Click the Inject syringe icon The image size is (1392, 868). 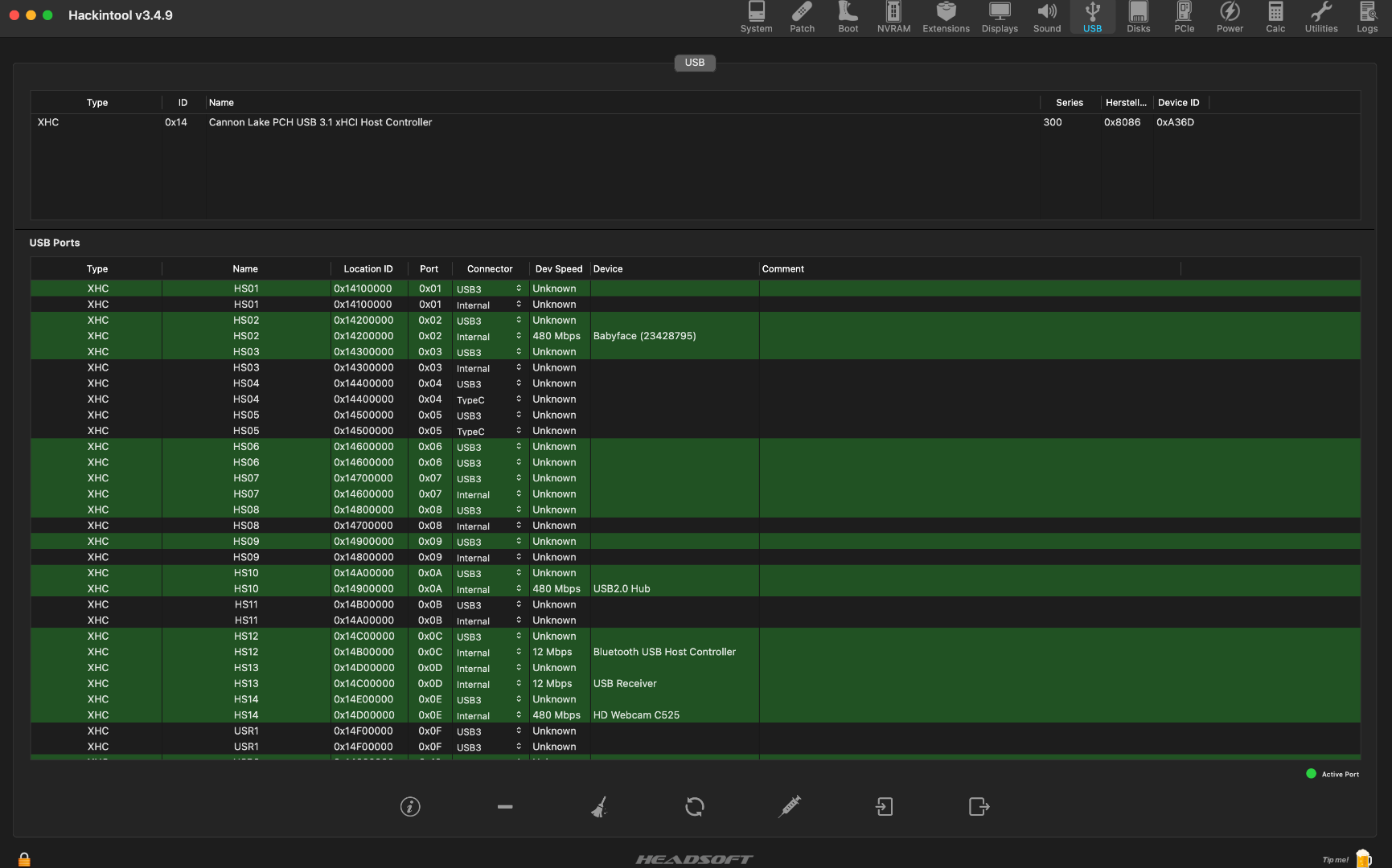[790, 806]
